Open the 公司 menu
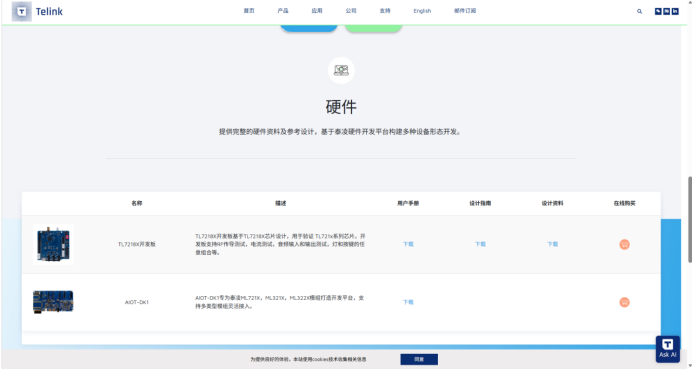692x369 pixels. [x=351, y=11]
